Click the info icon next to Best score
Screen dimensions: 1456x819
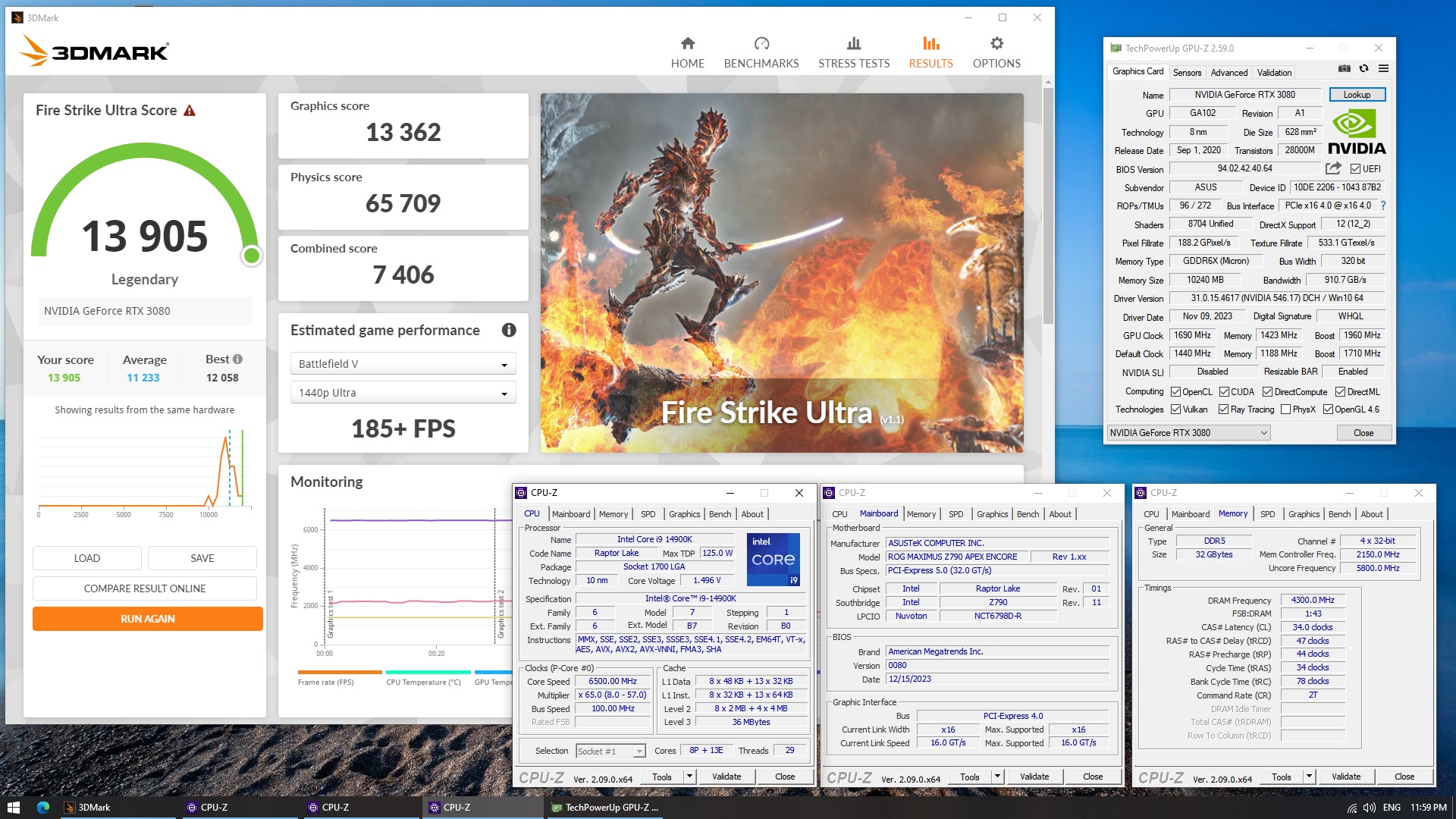(237, 359)
